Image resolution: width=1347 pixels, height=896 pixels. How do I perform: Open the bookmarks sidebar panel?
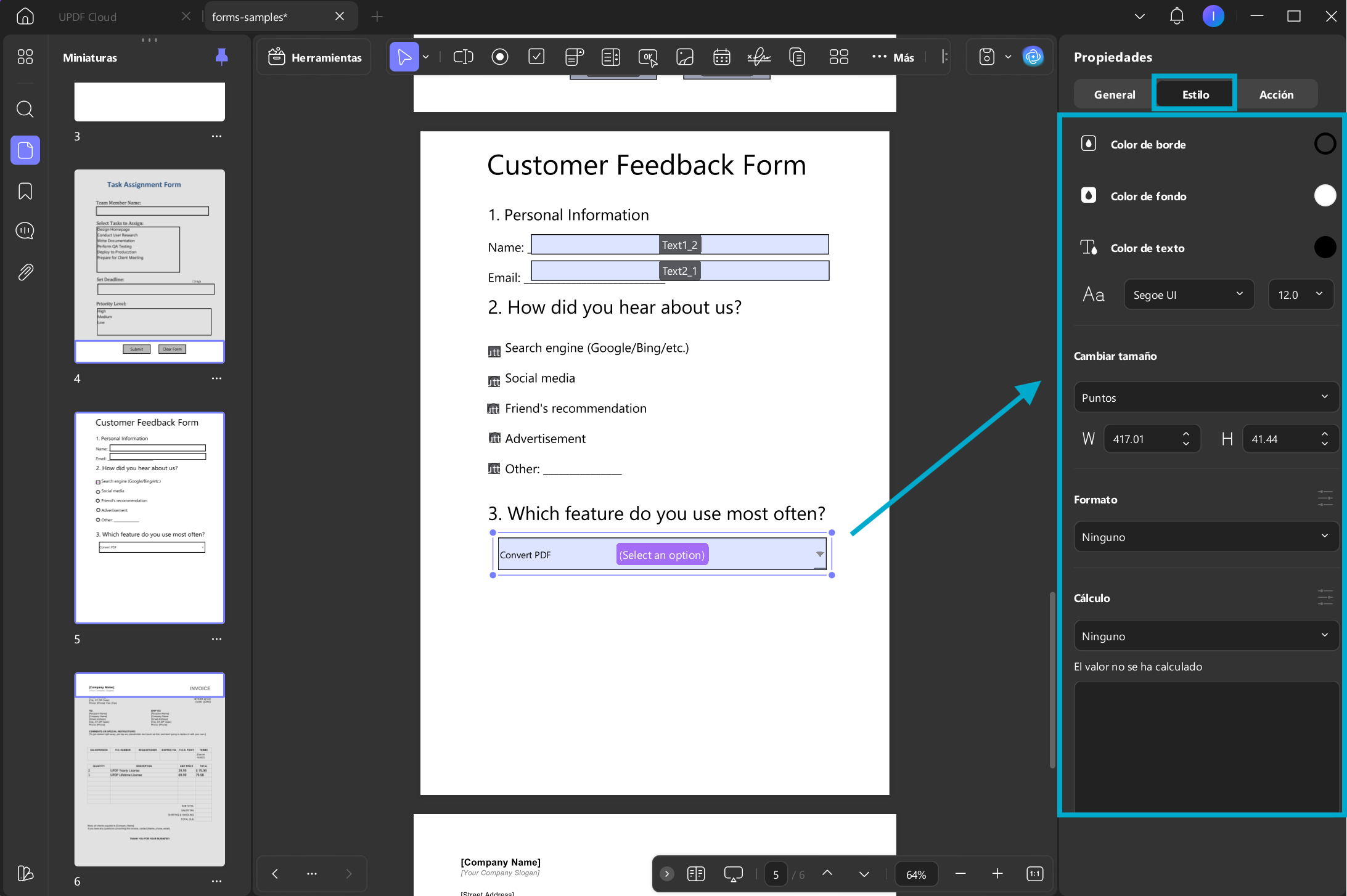pos(25,191)
